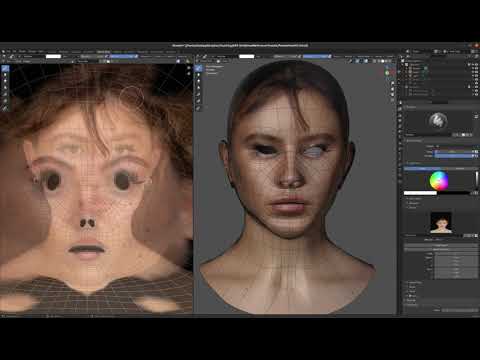The image size is (480, 360).
Task: Toggle perspective/orthographic grid icon in viewport
Action: 393,100
